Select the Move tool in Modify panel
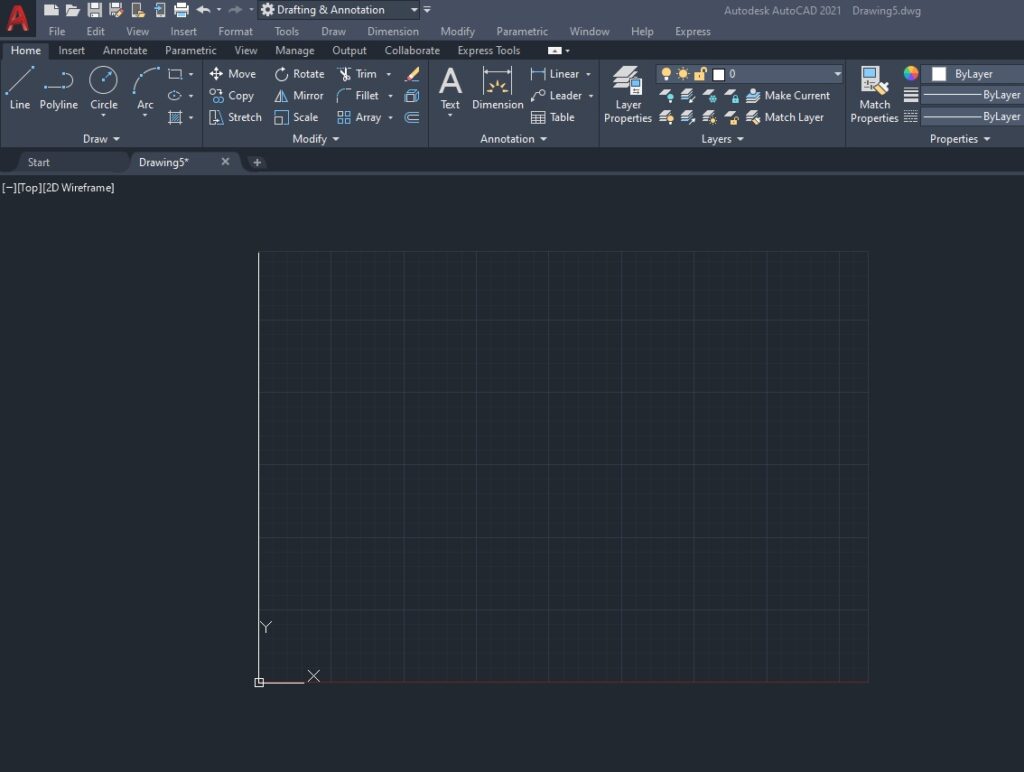This screenshot has height=772, width=1024. 233,73
